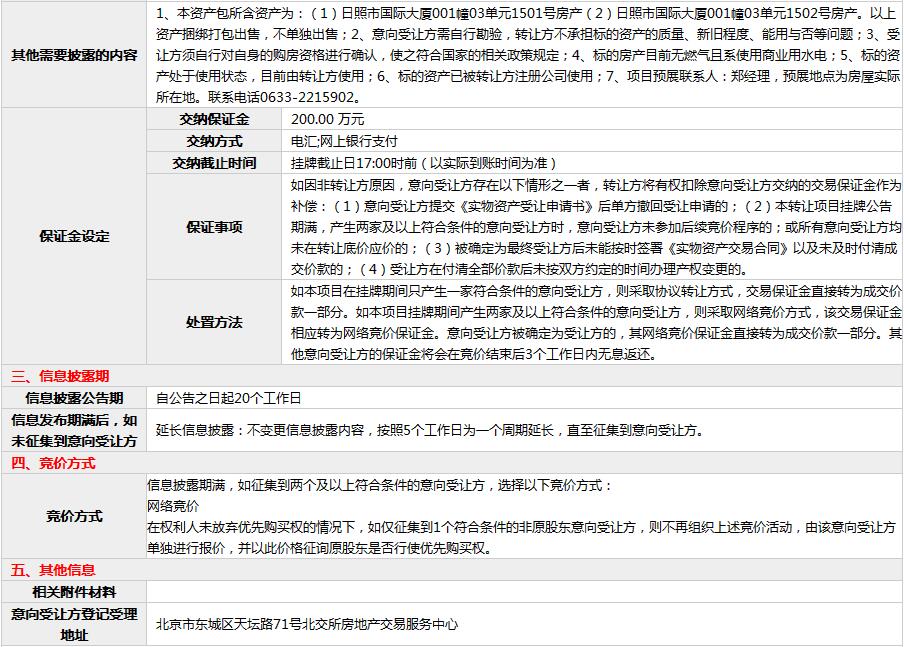Click the 交纳保证金 label
This screenshot has width=904, height=647.
214,119
